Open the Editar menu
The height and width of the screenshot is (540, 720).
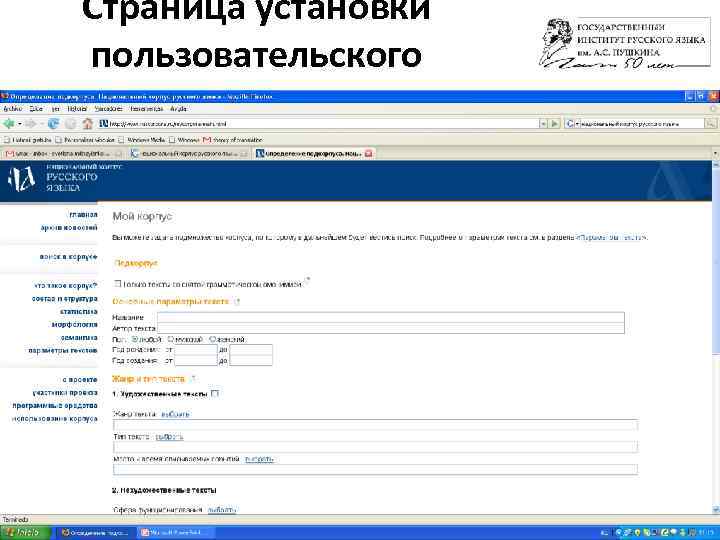(36, 109)
